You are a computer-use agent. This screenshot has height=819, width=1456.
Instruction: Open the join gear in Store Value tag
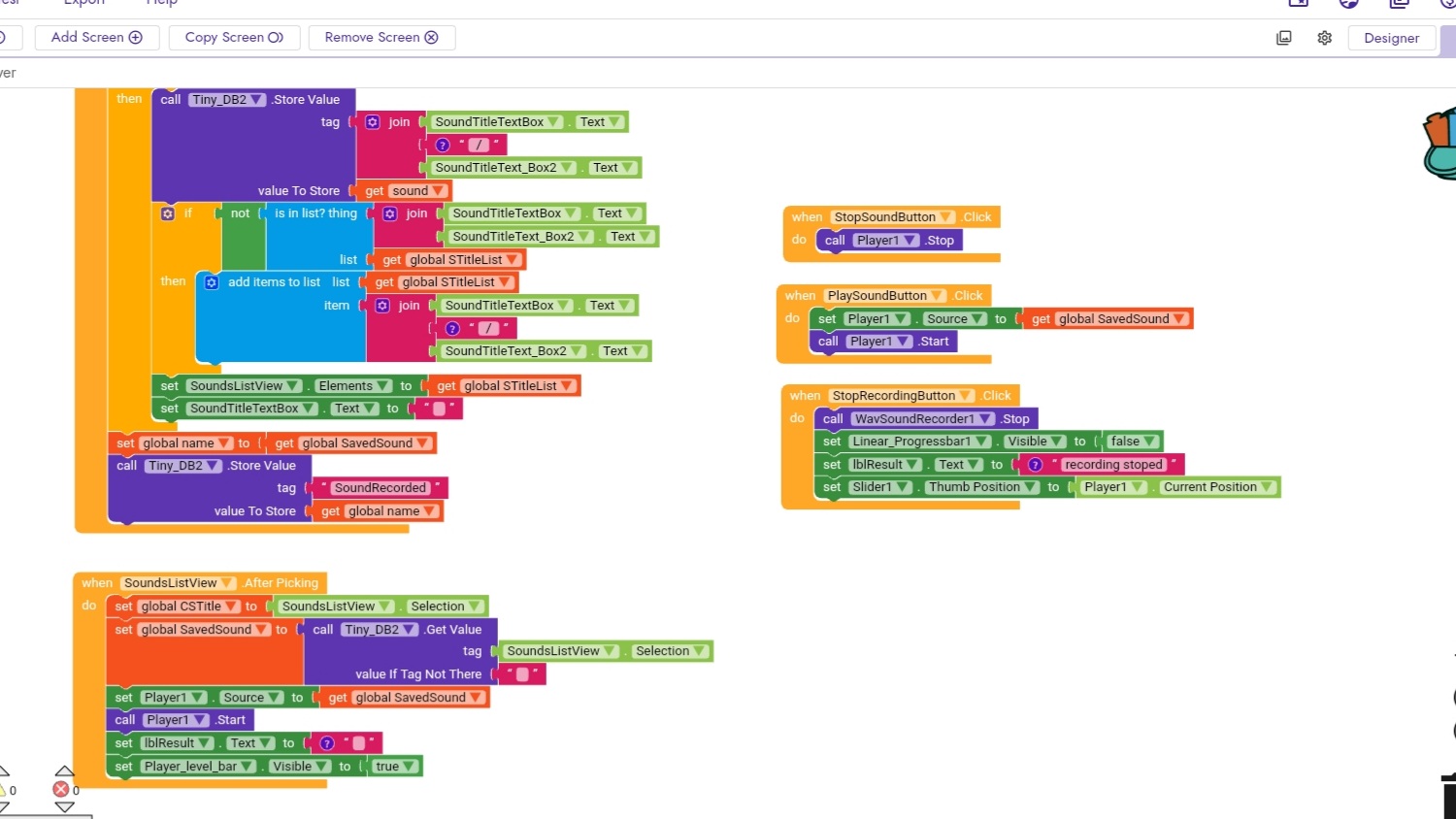click(x=373, y=122)
